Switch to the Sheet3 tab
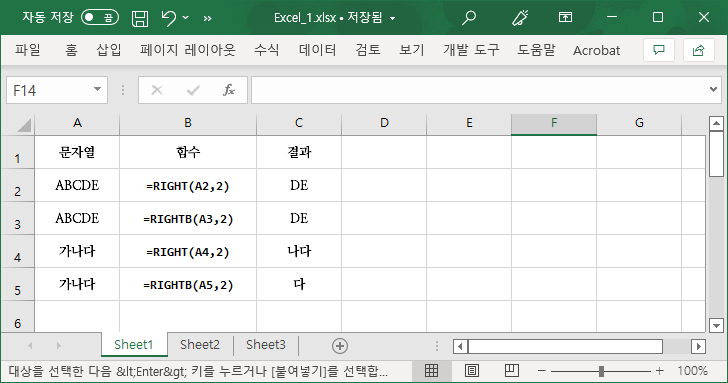The image size is (728, 383). [x=266, y=344]
